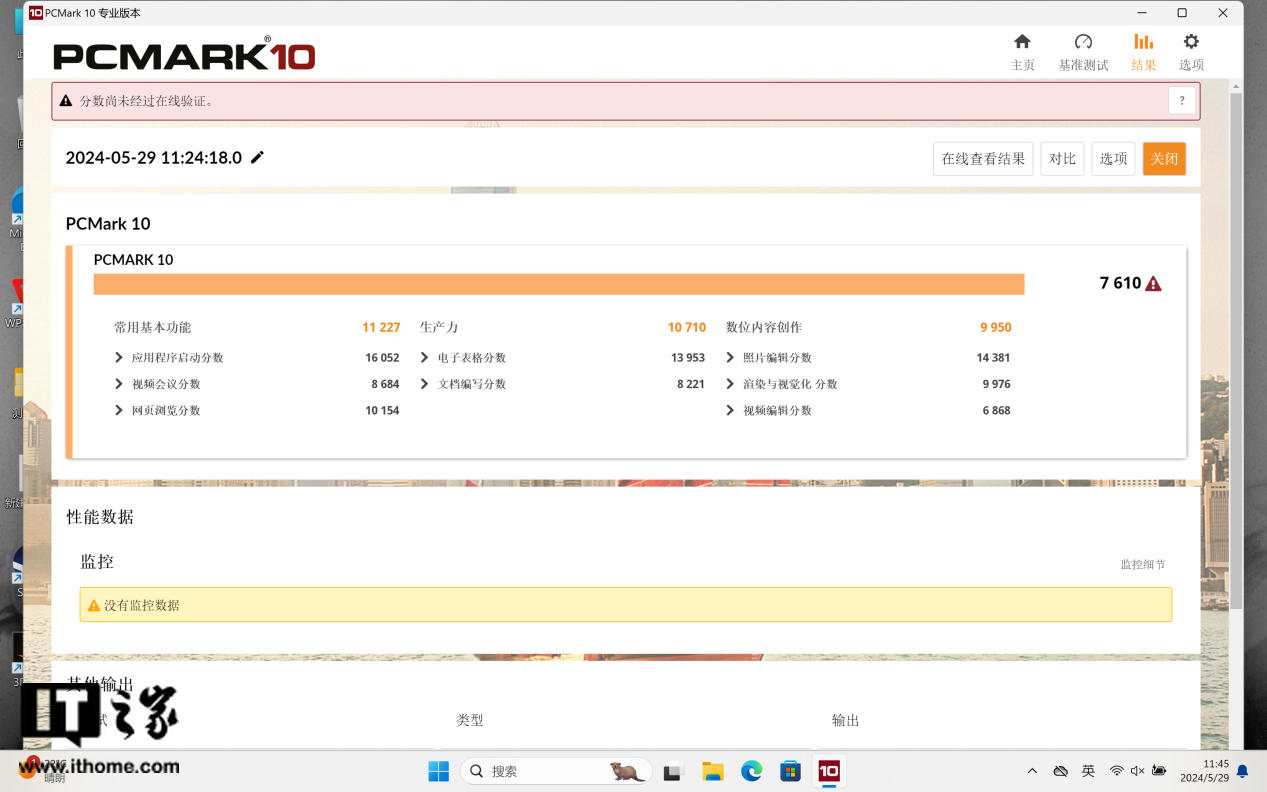Select the 结果 results tab

[1143, 51]
